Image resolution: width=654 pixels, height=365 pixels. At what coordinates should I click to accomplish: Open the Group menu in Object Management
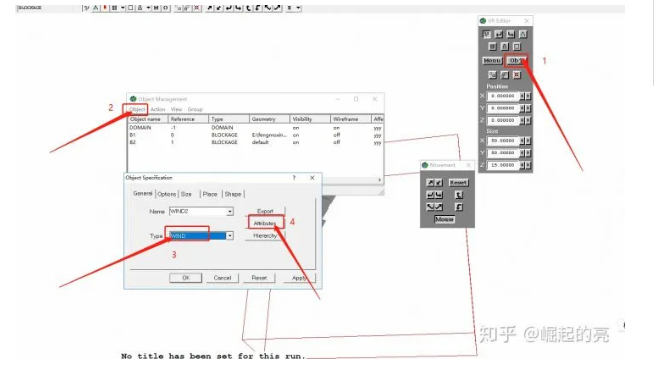pyautogui.click(x=195, y=109)
